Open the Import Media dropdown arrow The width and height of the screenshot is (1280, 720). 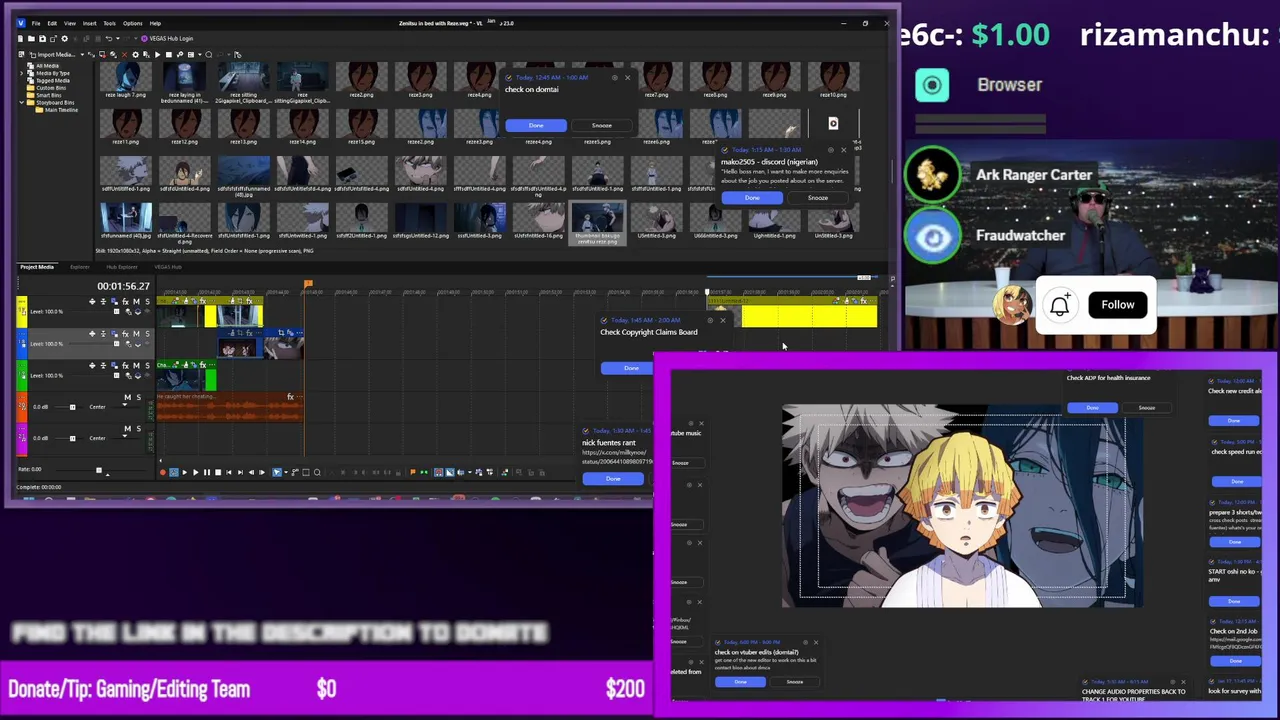pyautogui.click(x=82, y=54)
